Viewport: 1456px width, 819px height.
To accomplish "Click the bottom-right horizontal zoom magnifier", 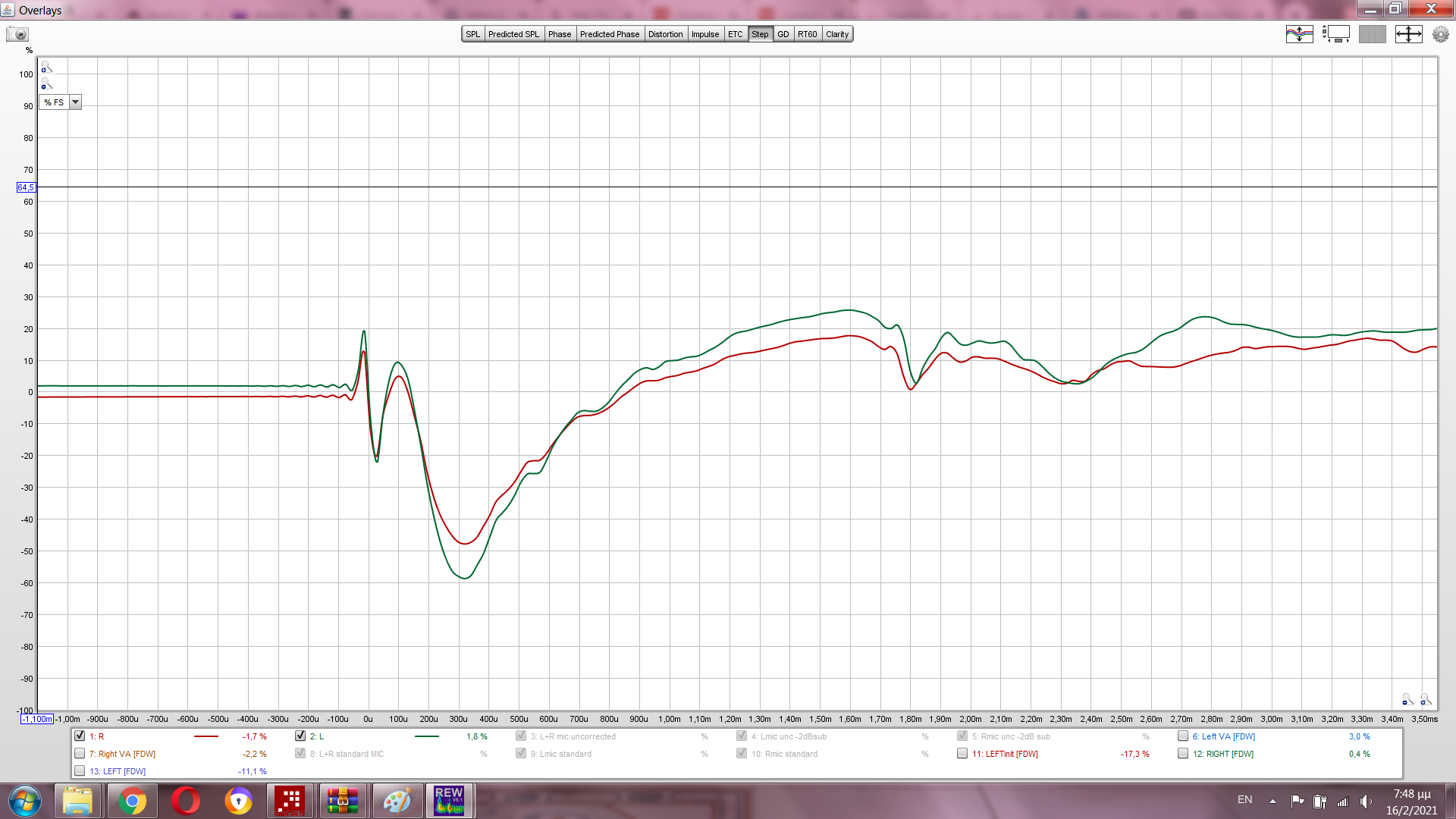I will click(1425, 699).
